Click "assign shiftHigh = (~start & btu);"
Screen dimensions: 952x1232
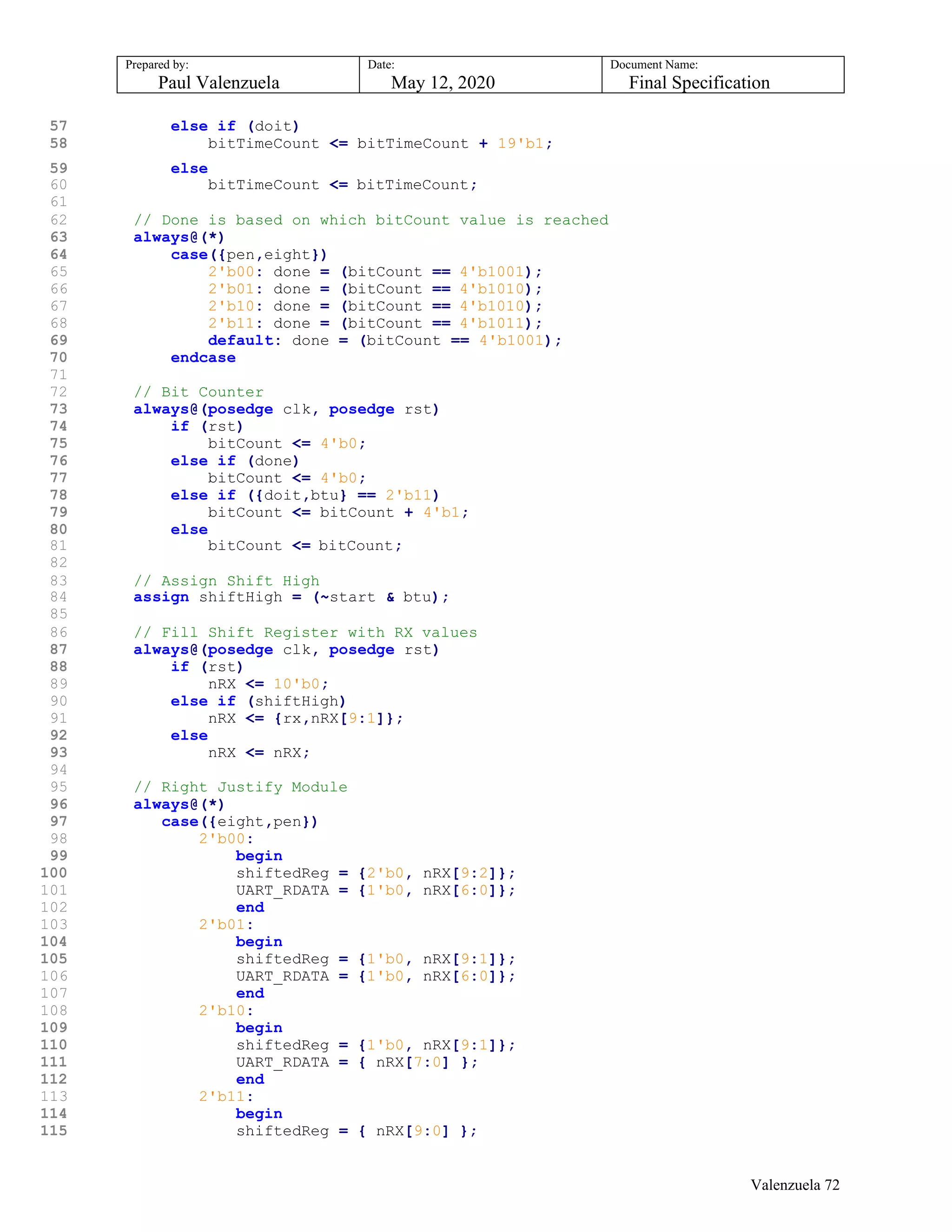pos(291,597)
